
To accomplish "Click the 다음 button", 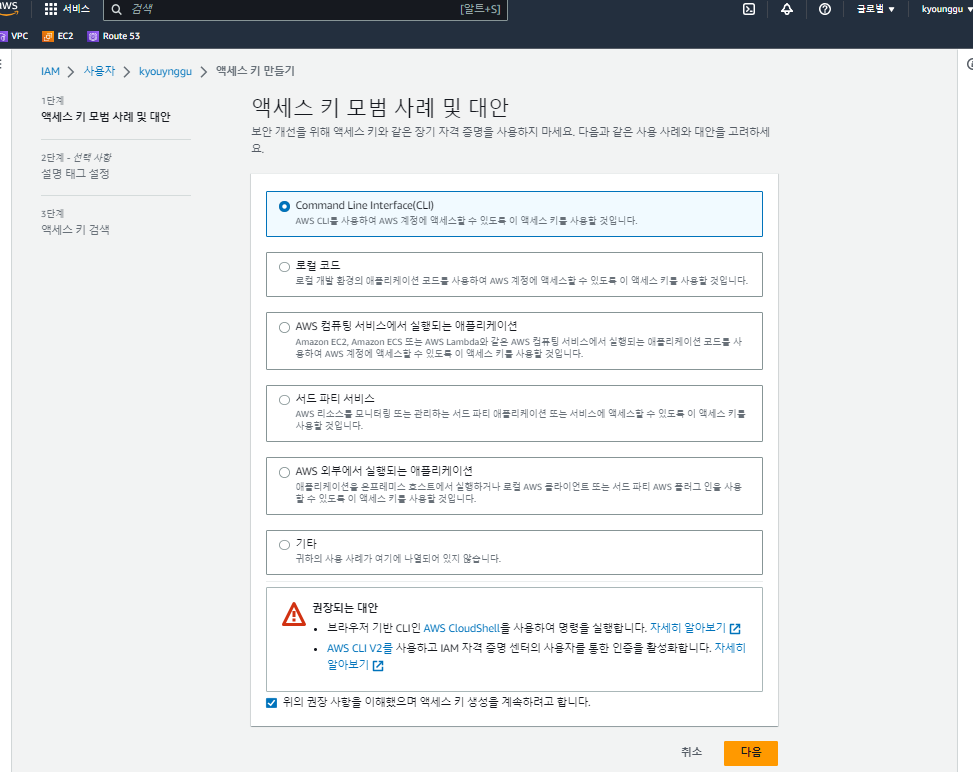I will (751, 752).
